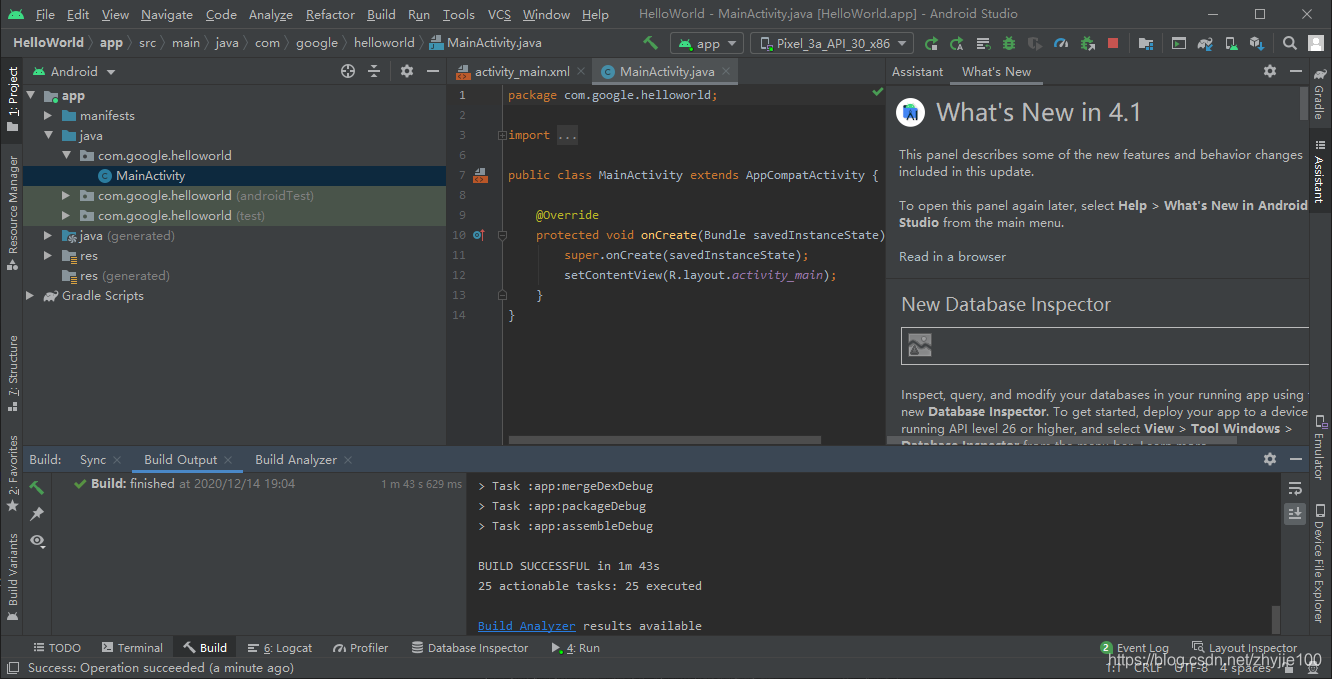1332x679 pixels.
Task: Click the green Debug app bug icon
Action: pyautogui.click(x=1009, y=43)
